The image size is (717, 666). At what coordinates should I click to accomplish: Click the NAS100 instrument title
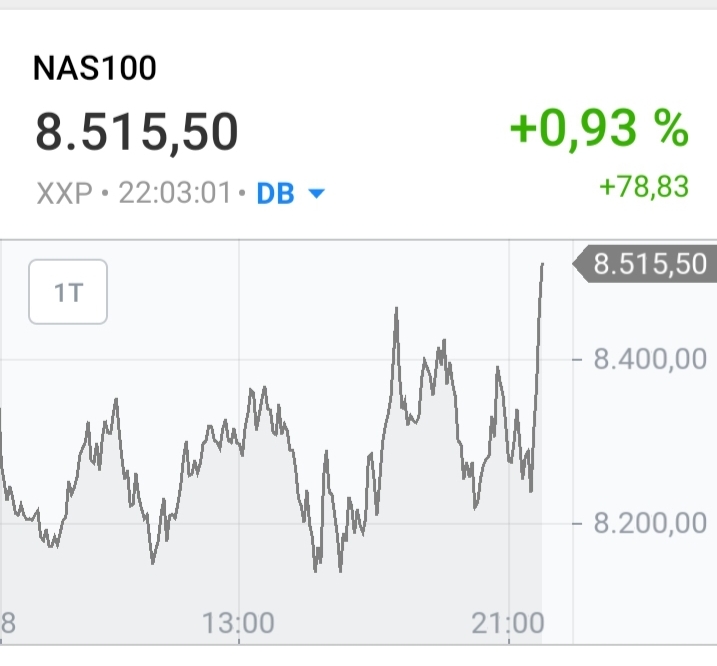point(95,68)
